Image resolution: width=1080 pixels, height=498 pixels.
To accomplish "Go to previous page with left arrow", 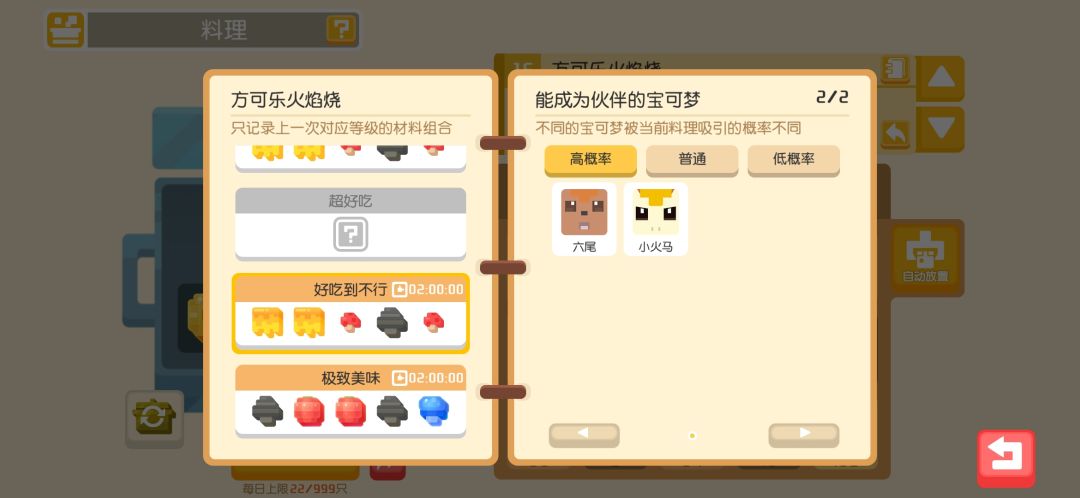I will (x=584, y=434).
